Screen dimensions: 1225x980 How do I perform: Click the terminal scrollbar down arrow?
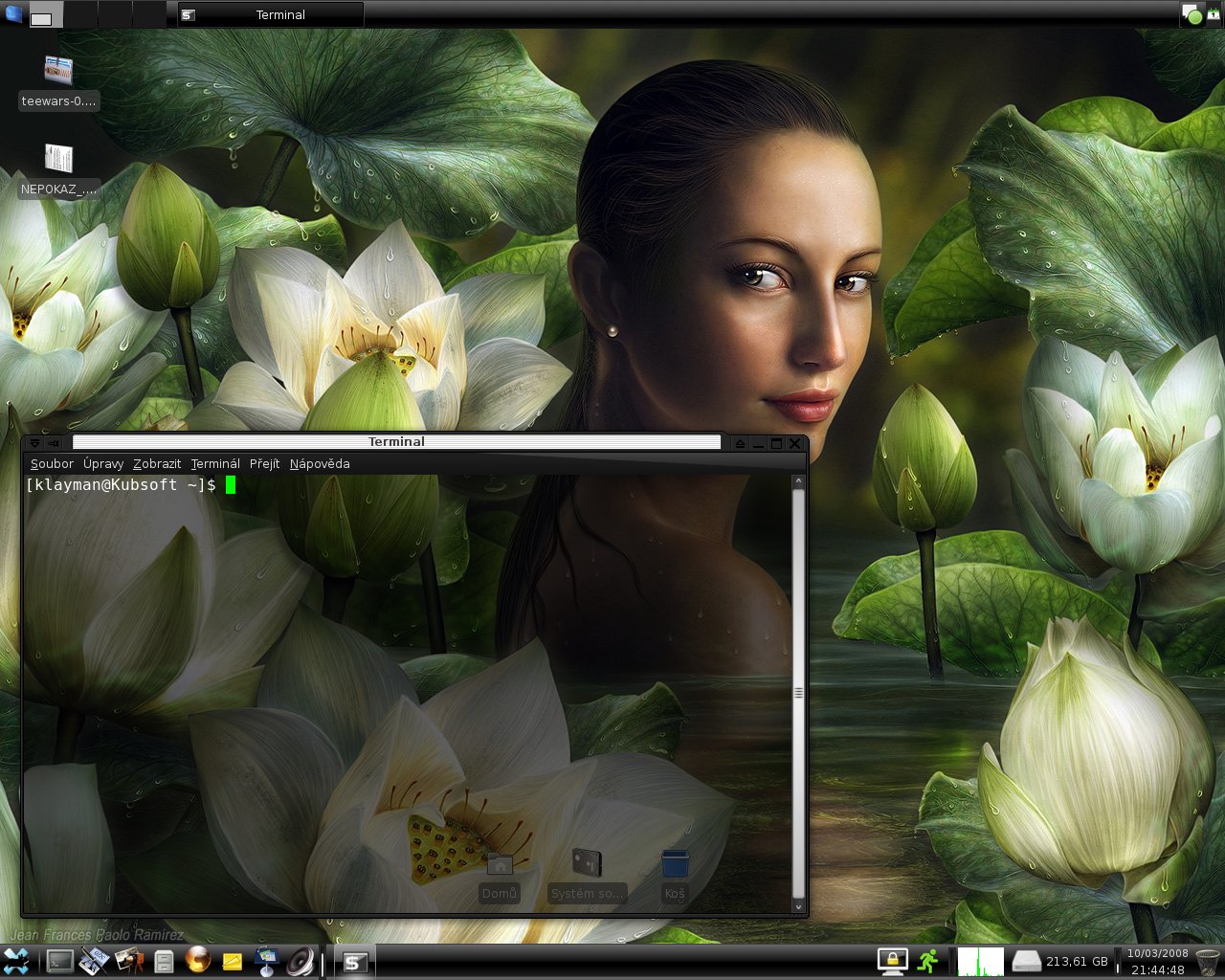pyautogui.click(x=799, y=905)
